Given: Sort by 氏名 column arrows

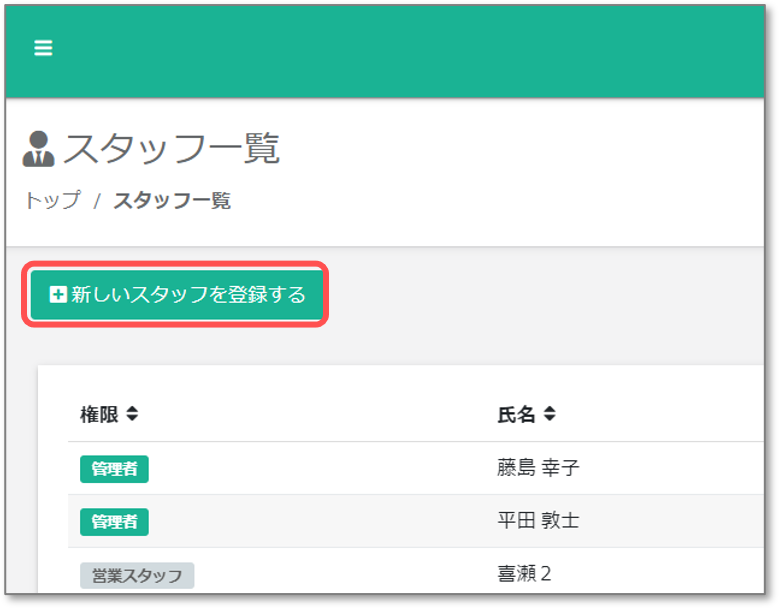Looking at the screenshot, I should point(549,414).
